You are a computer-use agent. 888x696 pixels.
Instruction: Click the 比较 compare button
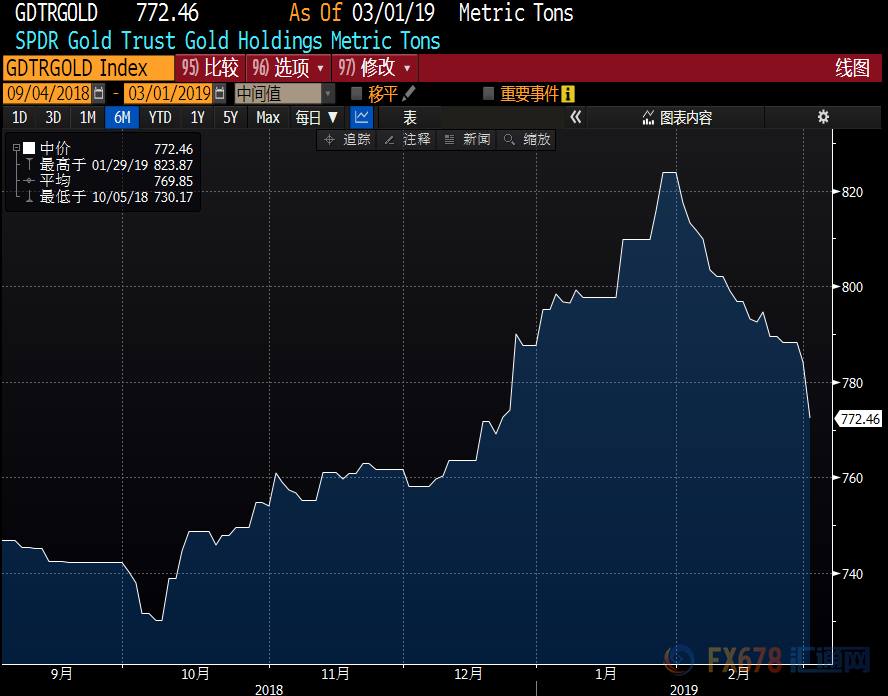point(212,68)
